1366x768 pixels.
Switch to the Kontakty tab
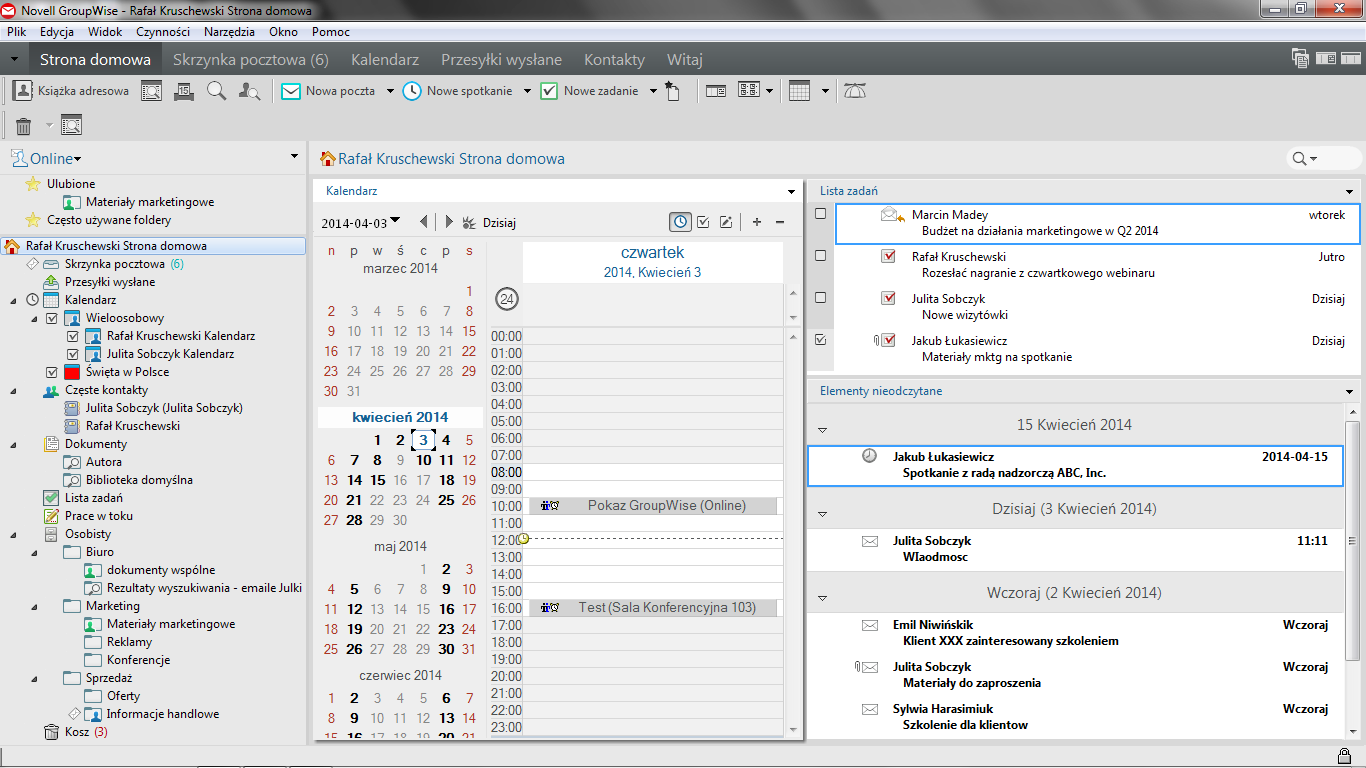tap(614, 60)
